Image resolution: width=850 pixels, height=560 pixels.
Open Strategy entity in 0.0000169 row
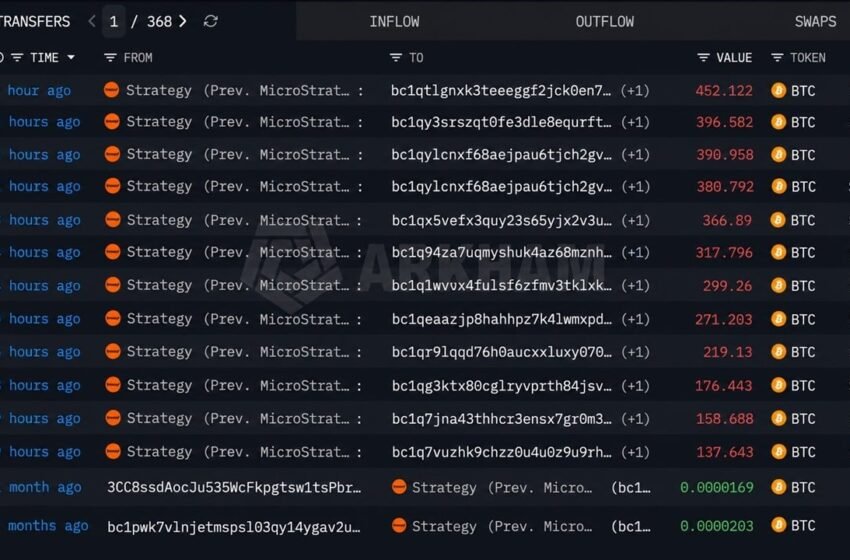pos(502,488)
